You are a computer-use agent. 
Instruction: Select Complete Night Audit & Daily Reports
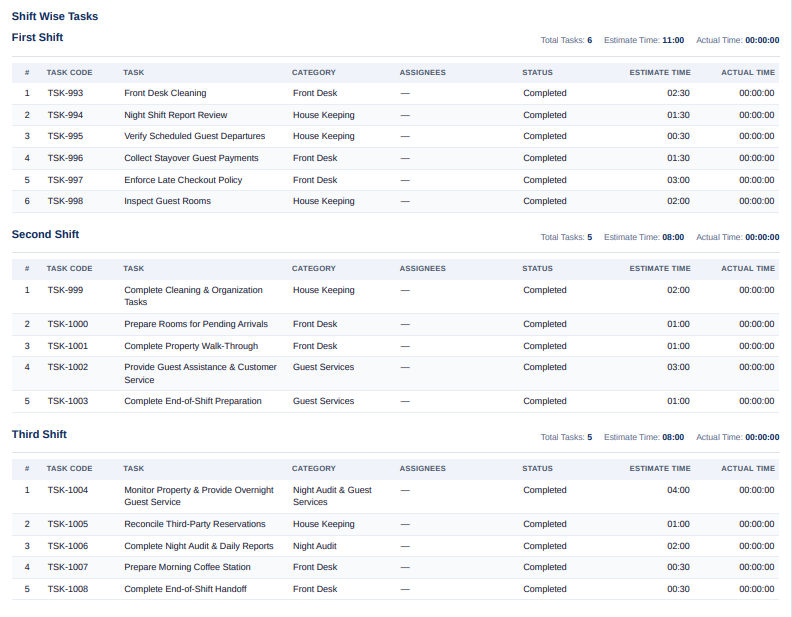point(199,546)
